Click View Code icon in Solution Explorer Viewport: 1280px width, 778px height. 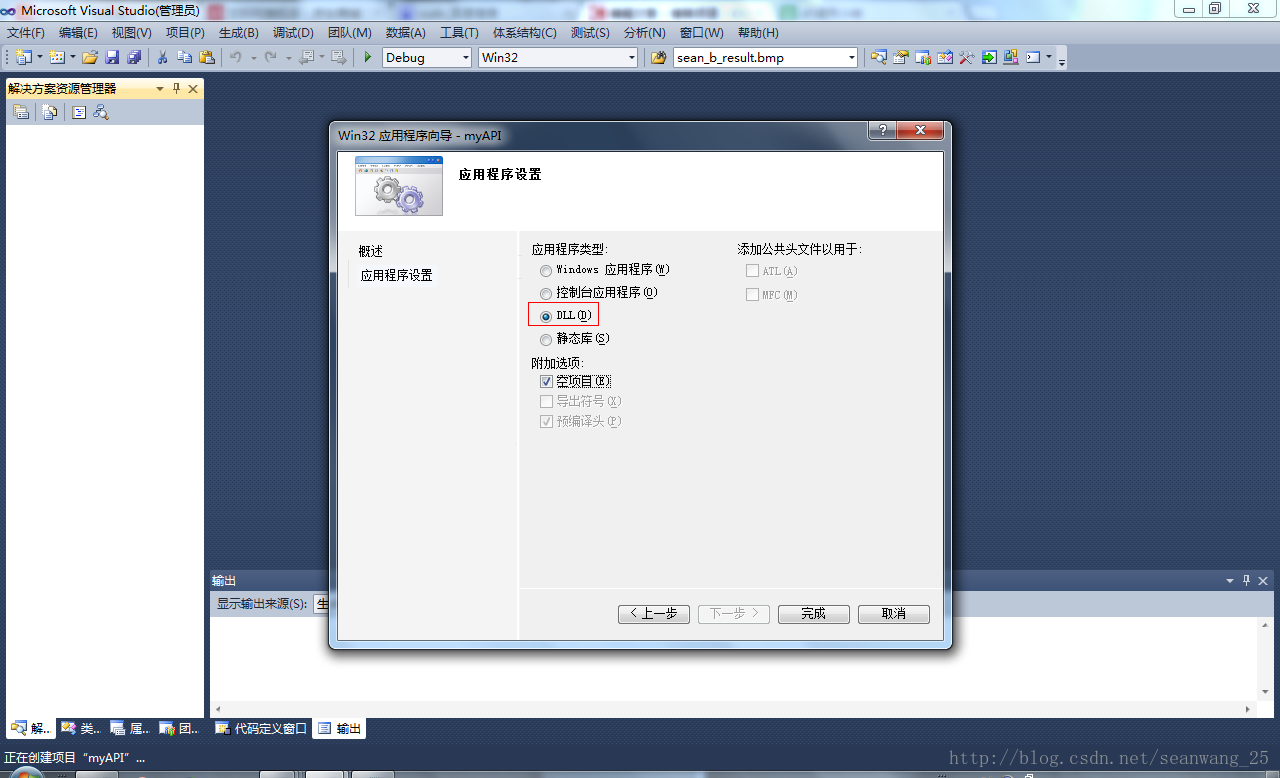point(78,112)
